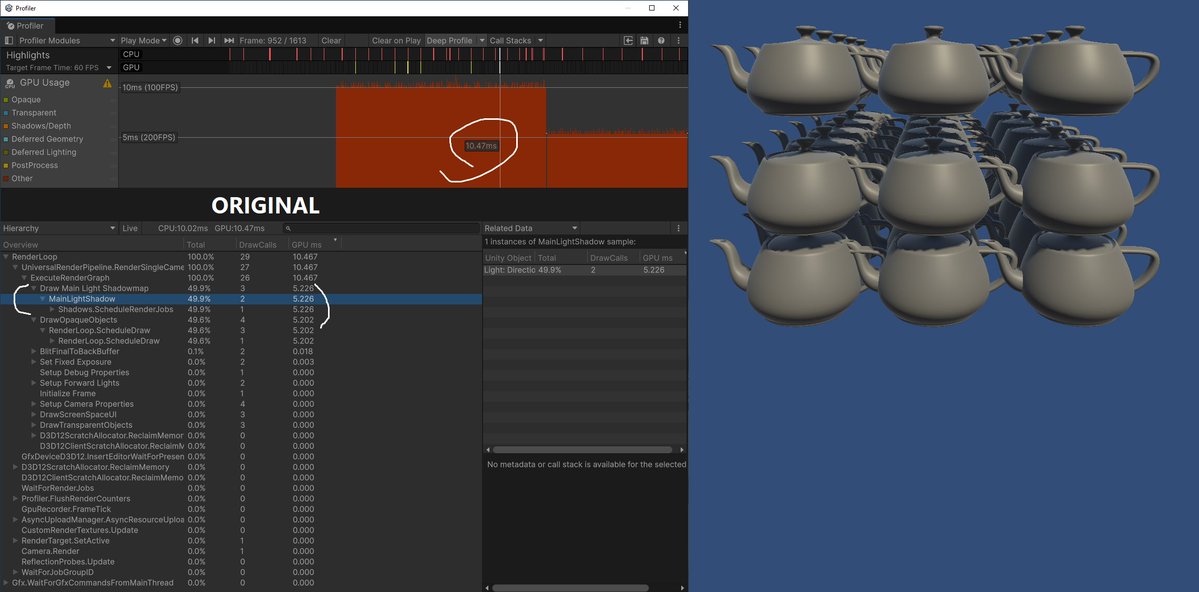Open the Related Data dropdown
The width and height of the screenshot is (1199, 592).
532,229
